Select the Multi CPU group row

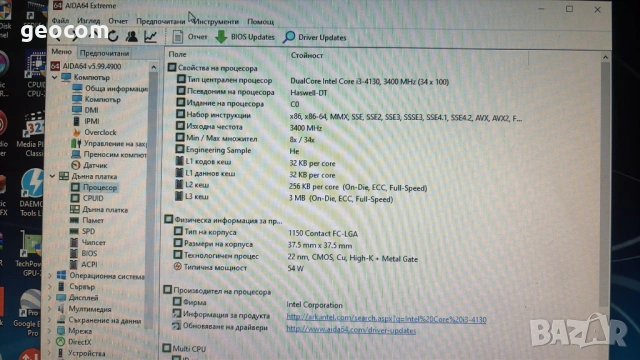pos(184,349)
